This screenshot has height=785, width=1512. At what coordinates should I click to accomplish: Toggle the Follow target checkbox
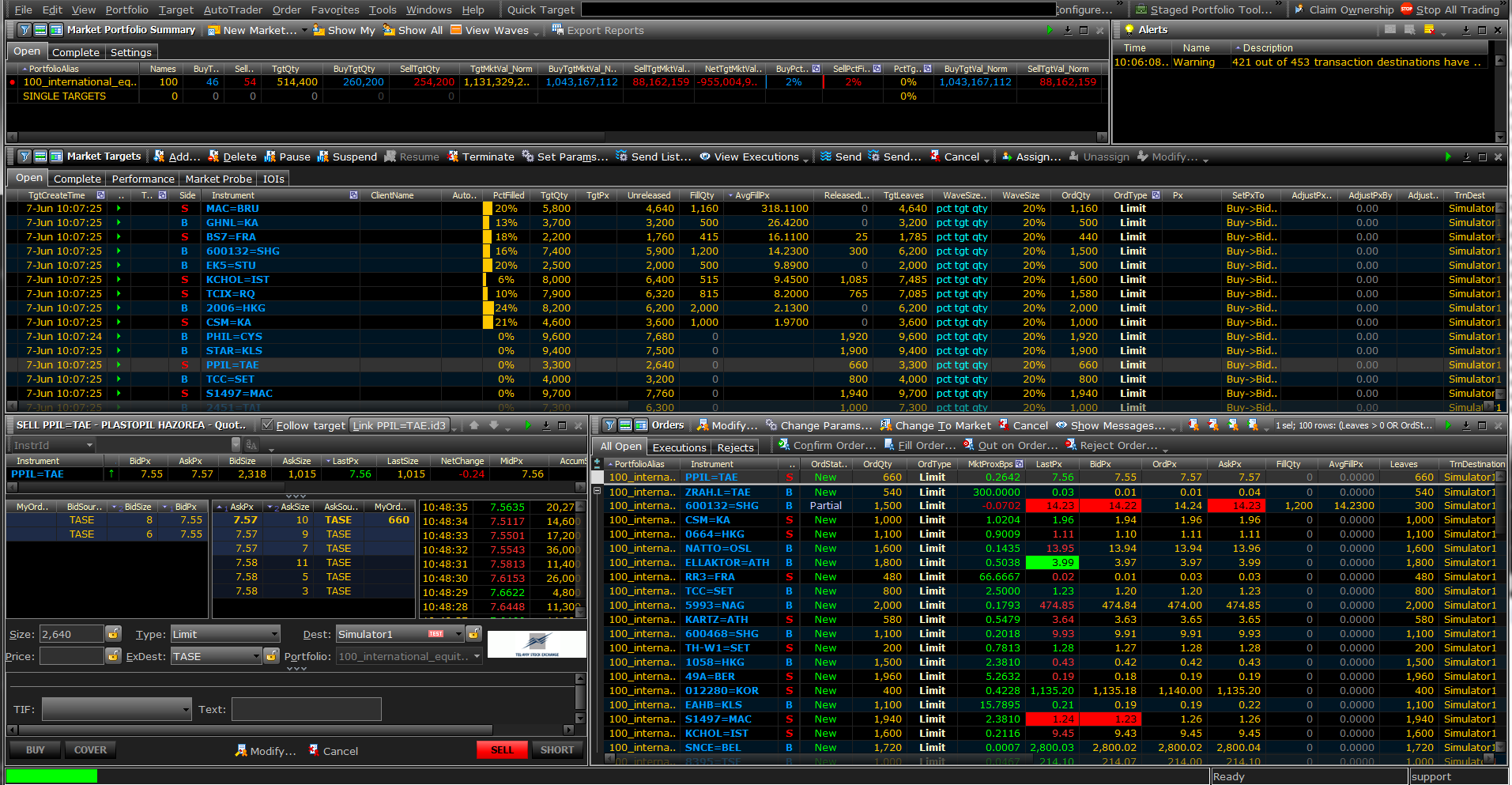click(267, 425)
